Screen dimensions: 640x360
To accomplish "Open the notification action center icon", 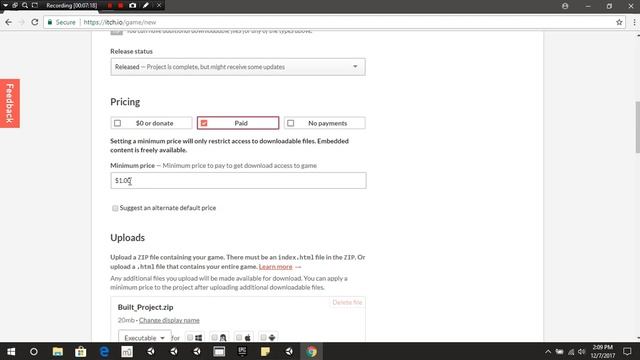I will 627,351.
